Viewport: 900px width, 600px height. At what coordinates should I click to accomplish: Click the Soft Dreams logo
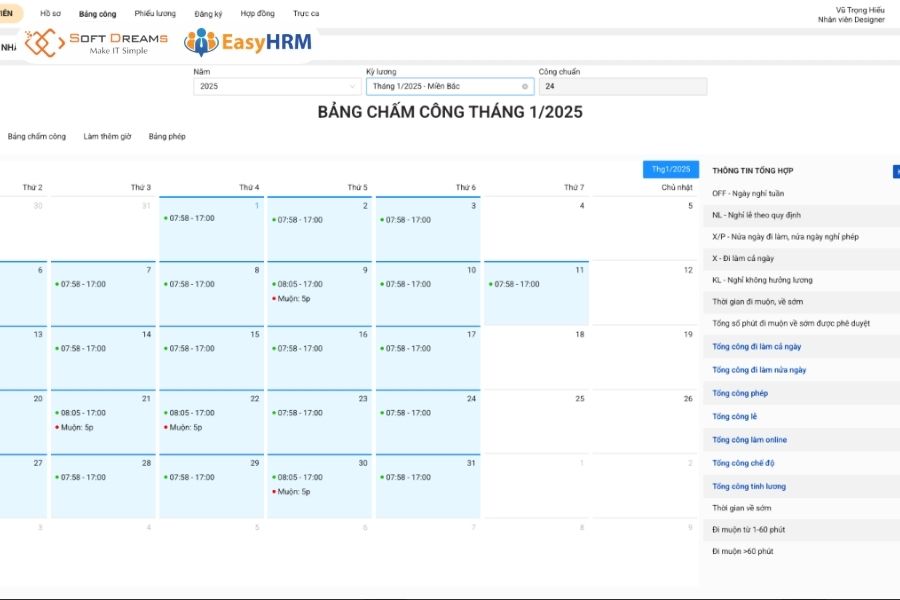click(x=96, y=43)
